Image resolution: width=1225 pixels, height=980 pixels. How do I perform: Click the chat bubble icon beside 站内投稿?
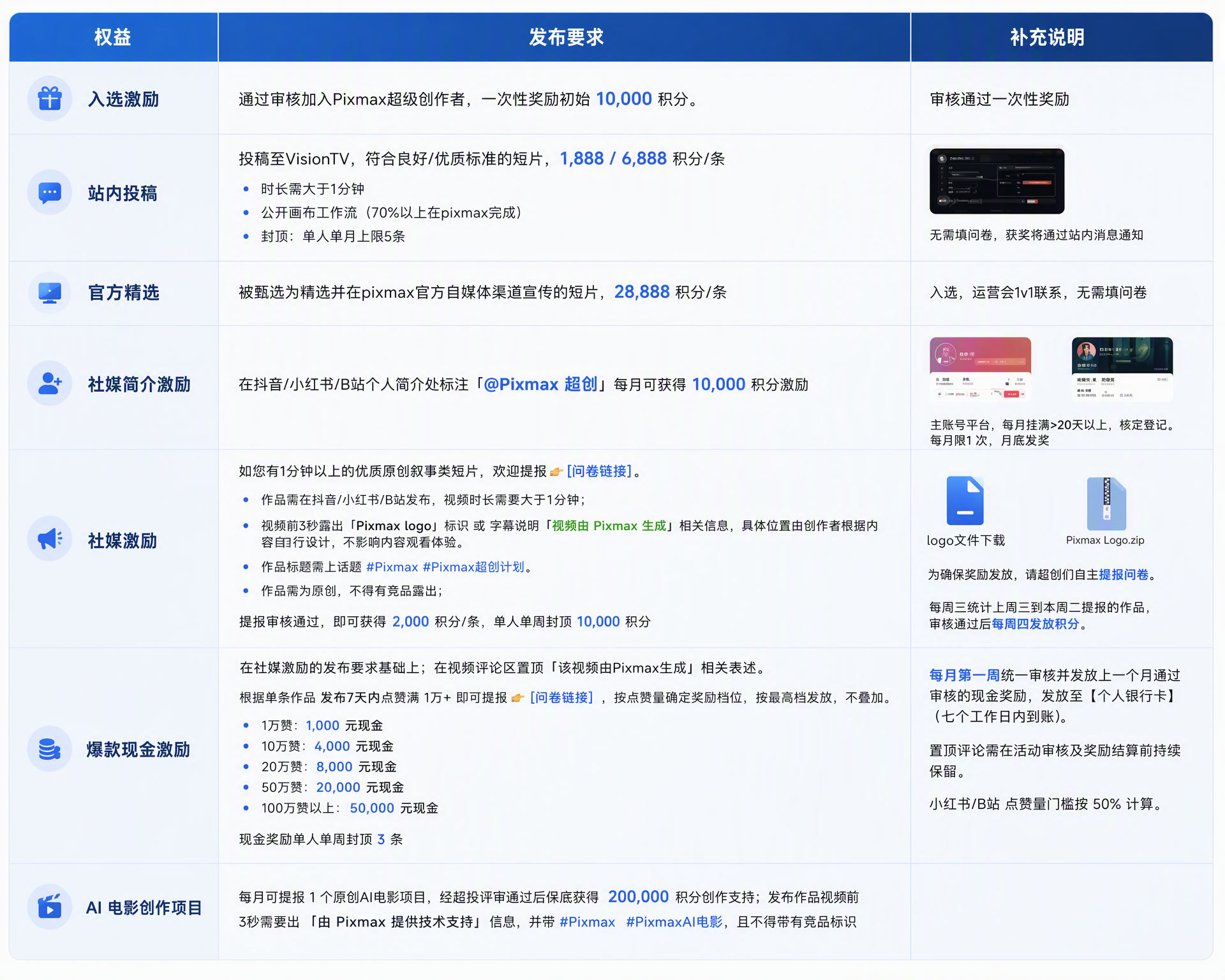50,192
